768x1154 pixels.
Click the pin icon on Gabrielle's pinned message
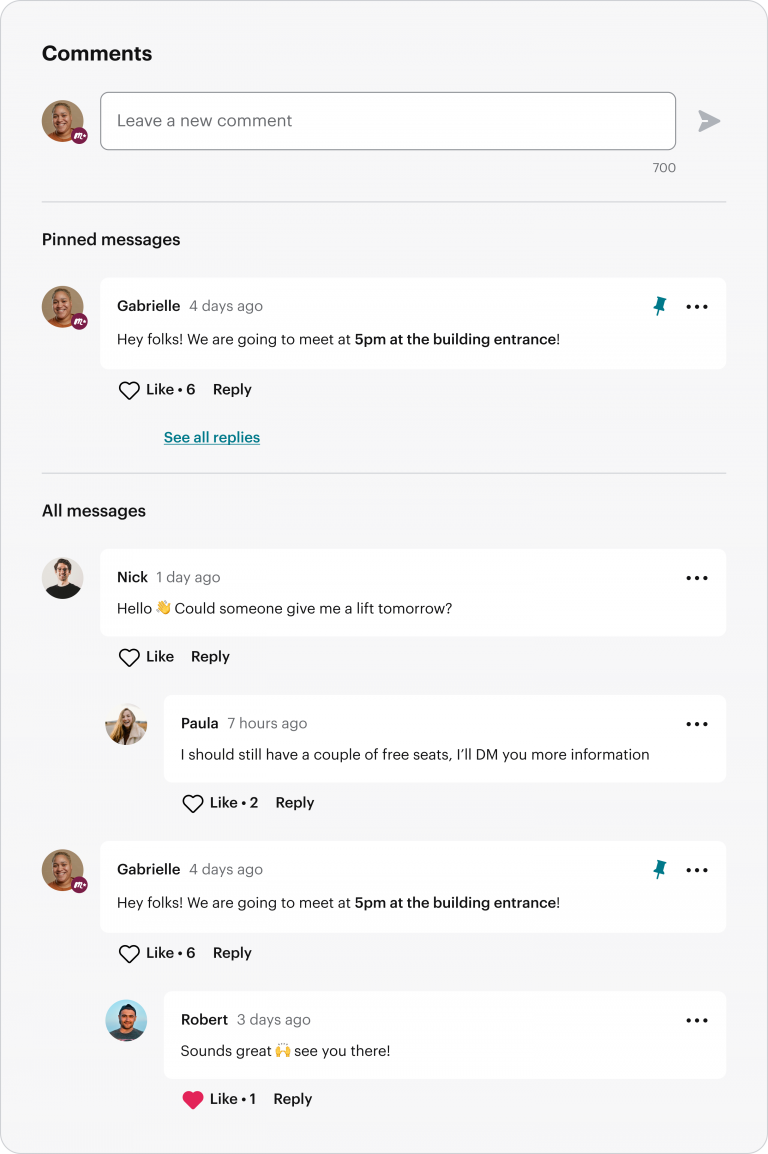[x=660, y=307]
